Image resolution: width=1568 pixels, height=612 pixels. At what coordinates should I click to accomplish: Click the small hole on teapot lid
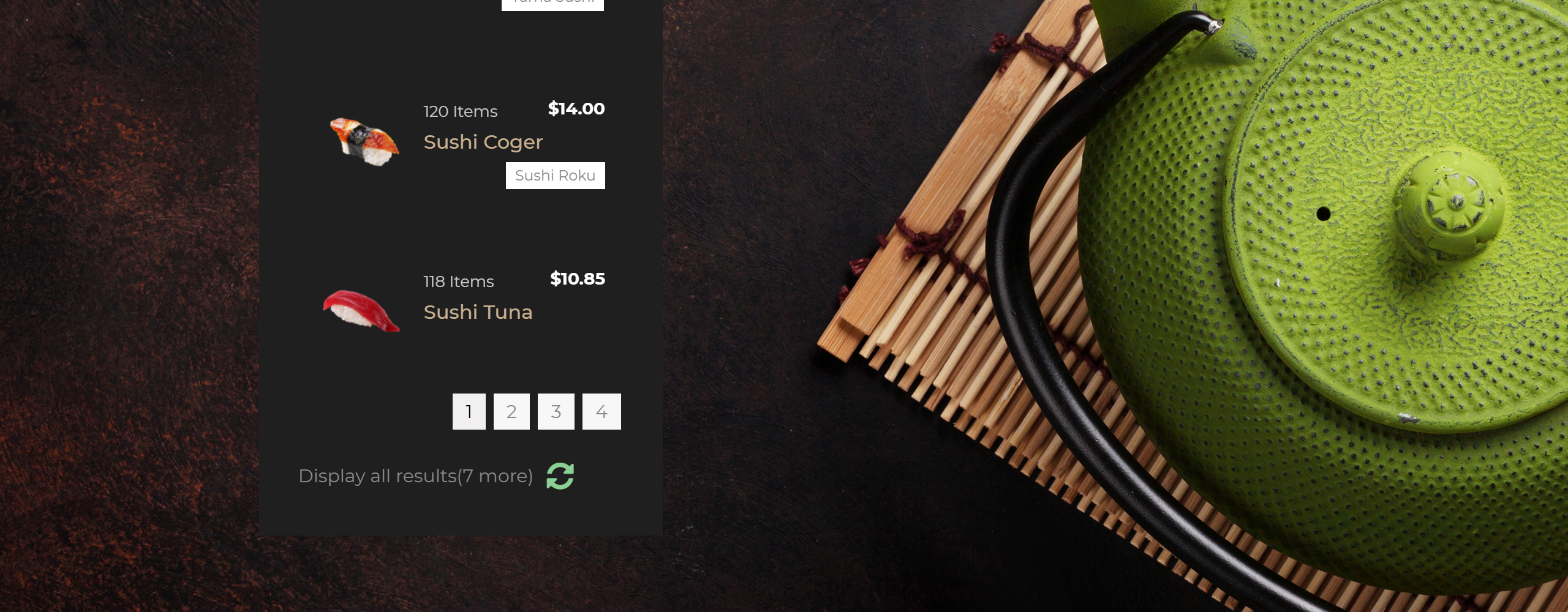click(x=1323, y=214)
